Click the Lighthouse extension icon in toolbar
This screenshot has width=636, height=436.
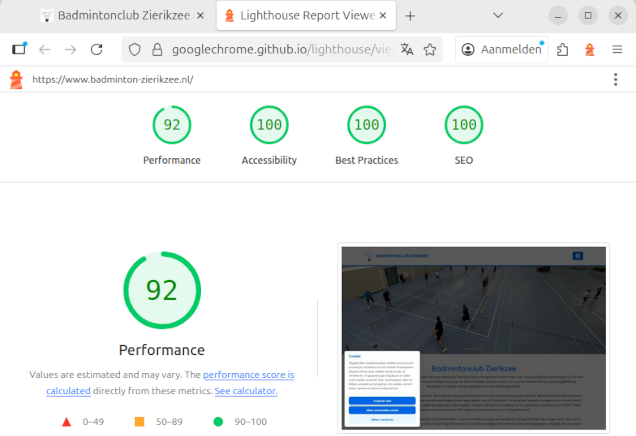pos(590,49)
